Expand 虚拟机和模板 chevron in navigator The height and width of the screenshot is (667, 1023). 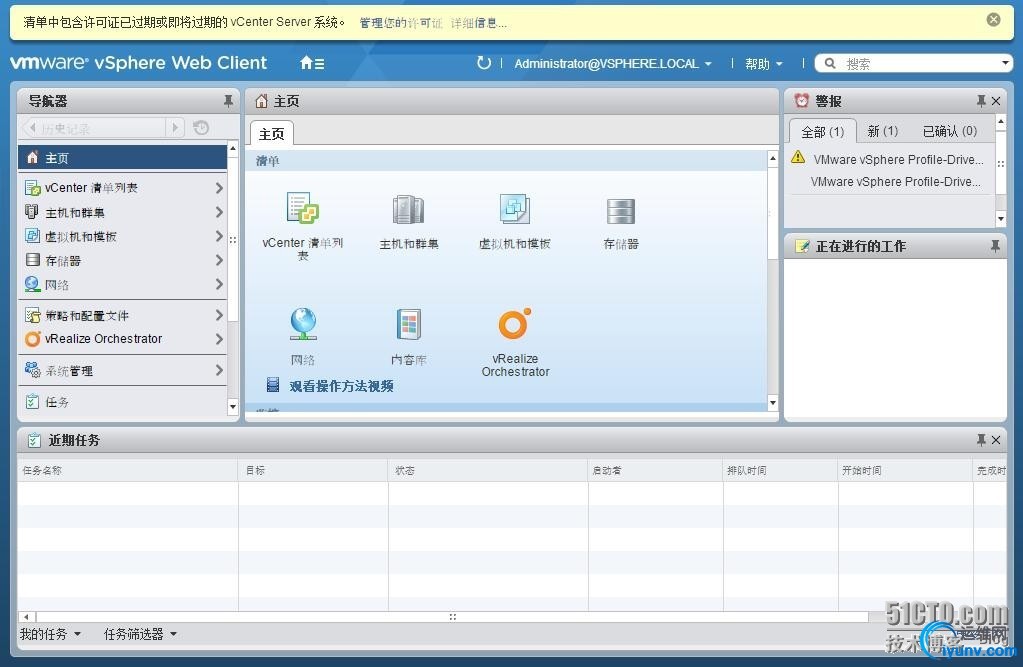219,236
